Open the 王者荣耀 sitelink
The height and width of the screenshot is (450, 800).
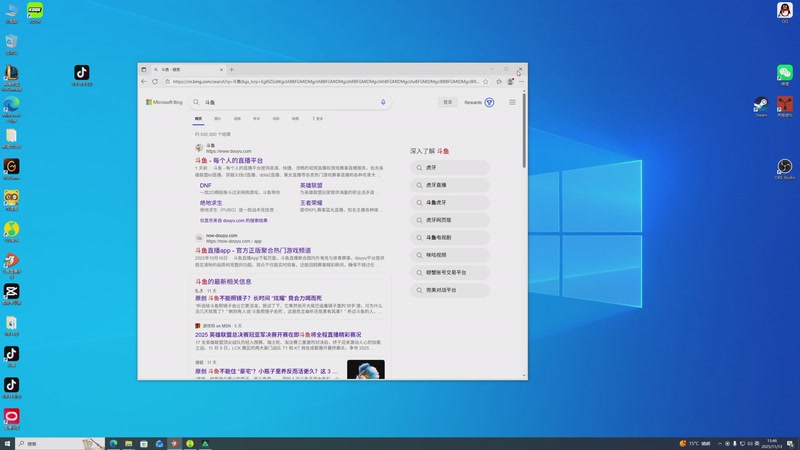pos(311,203)
